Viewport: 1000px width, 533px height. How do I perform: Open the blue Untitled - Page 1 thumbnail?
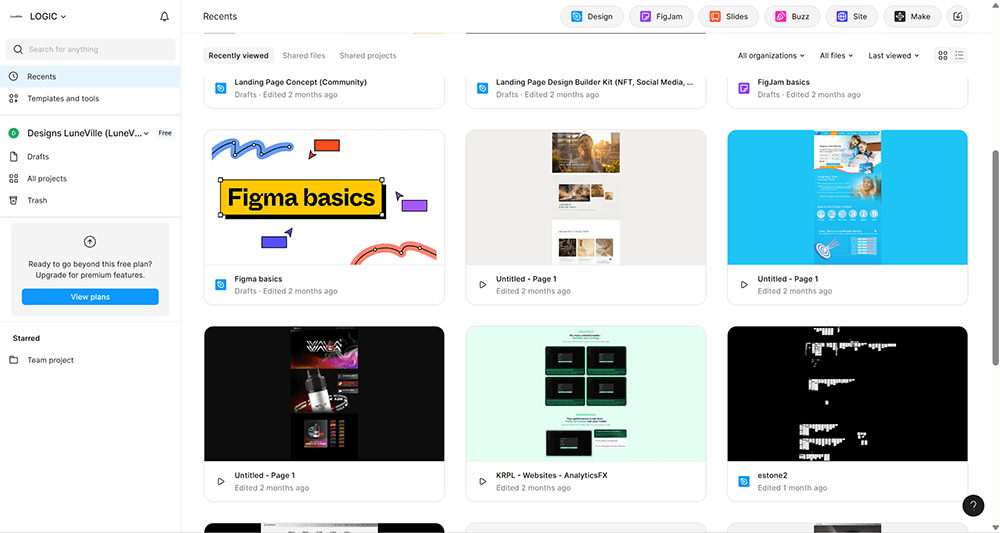(x=847, y=198)
